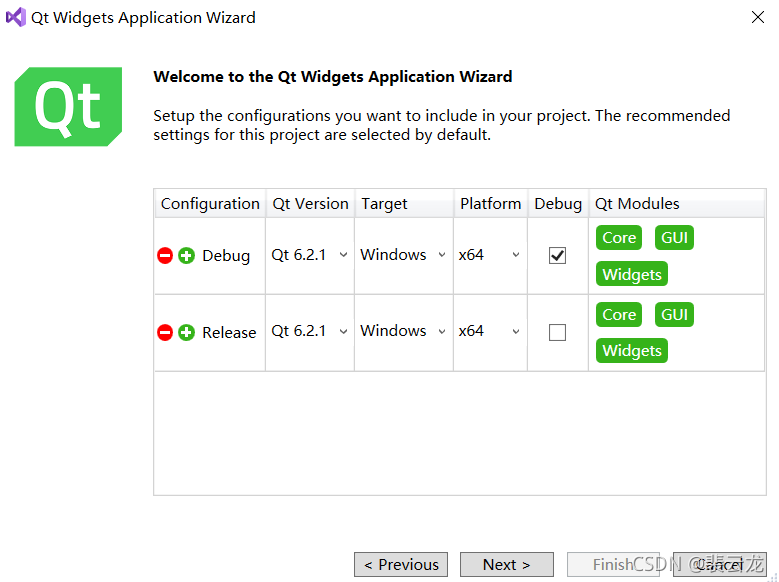Screen dimensions: 779x582
Task: Select the Release configuration name text
Action: point(229,332)
